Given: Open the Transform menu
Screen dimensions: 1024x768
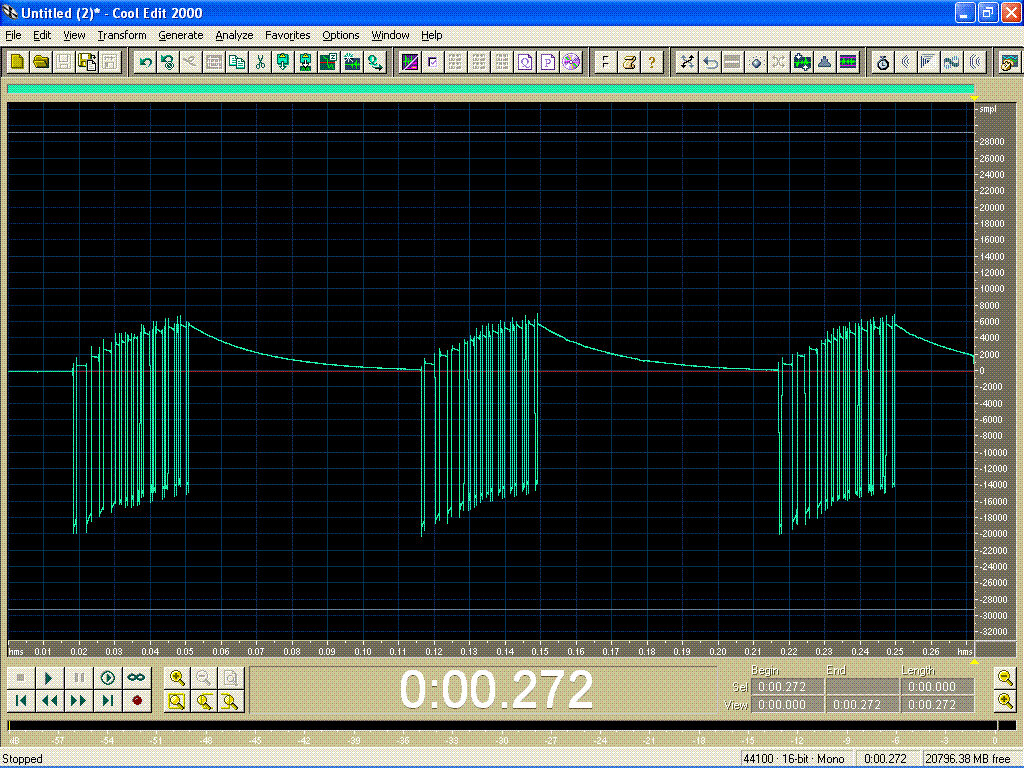Looking at the screenshot, I should pyautogui.click(x=122, y=35).
